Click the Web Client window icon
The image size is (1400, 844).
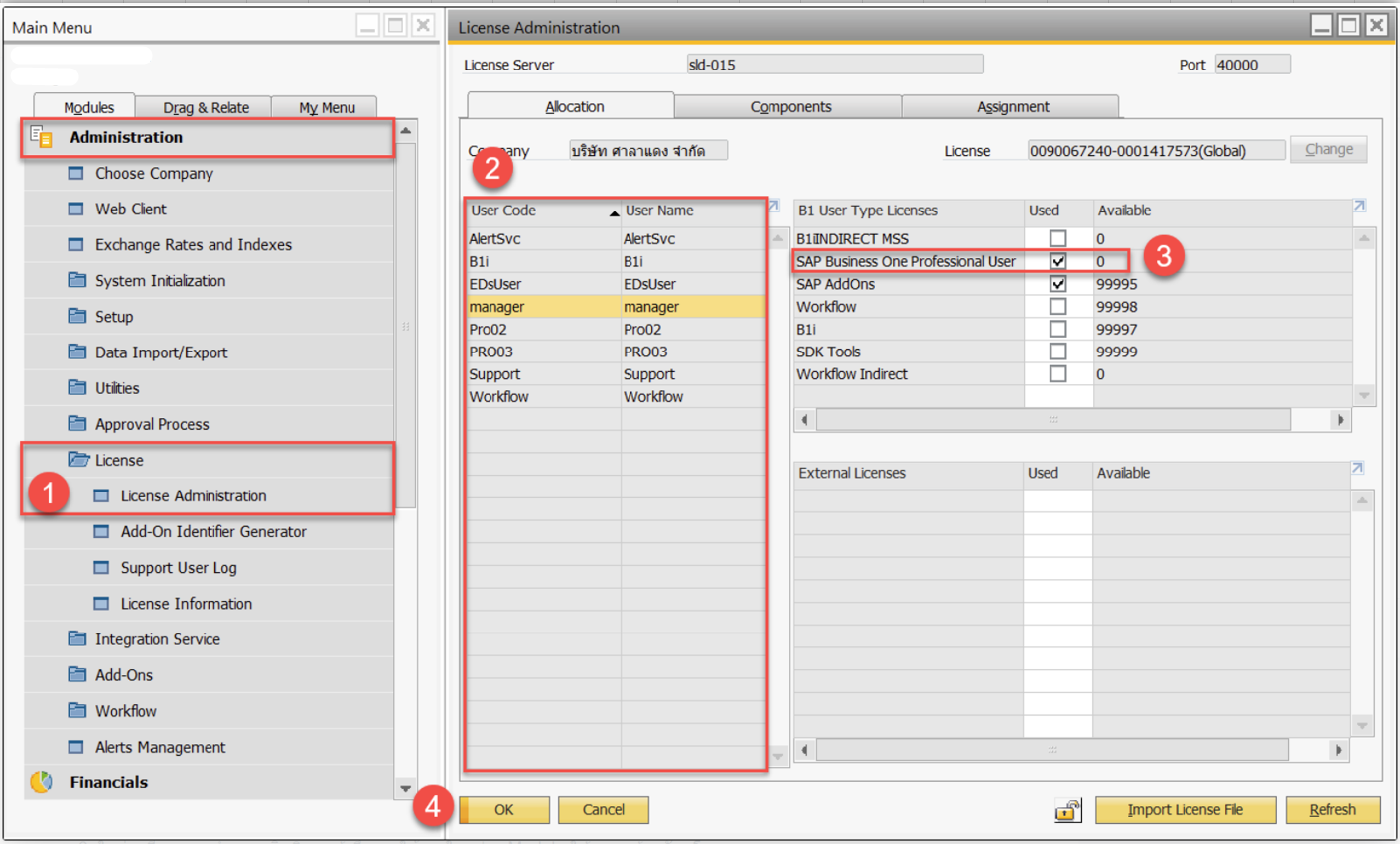pos(76,209)
